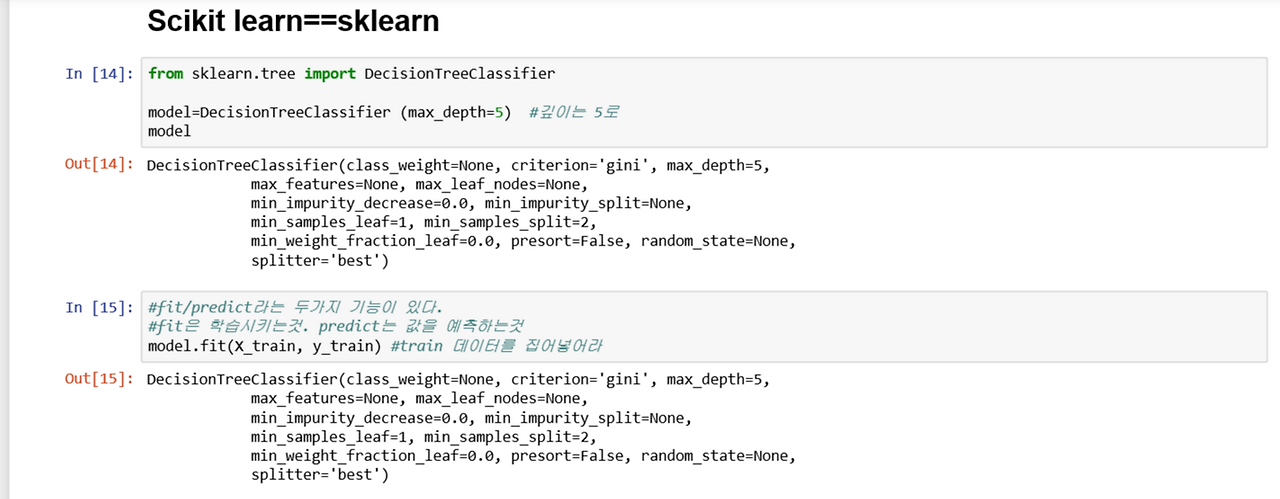Select the In [15] cell prompt
The height and width of the screenshot is (499, 1280).
[98, 307]
